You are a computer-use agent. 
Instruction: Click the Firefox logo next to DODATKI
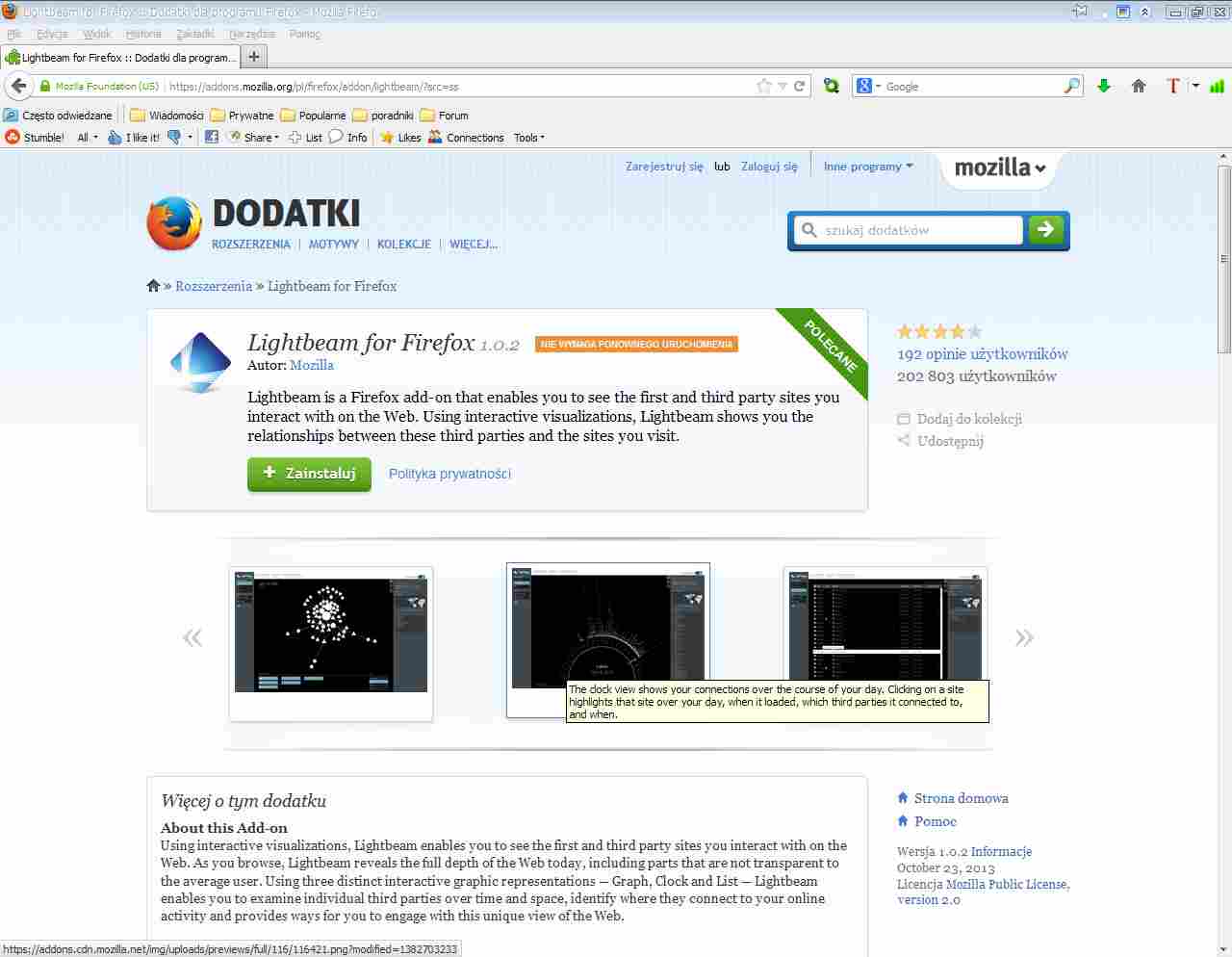pyautogui.click(x=174, y=223)
